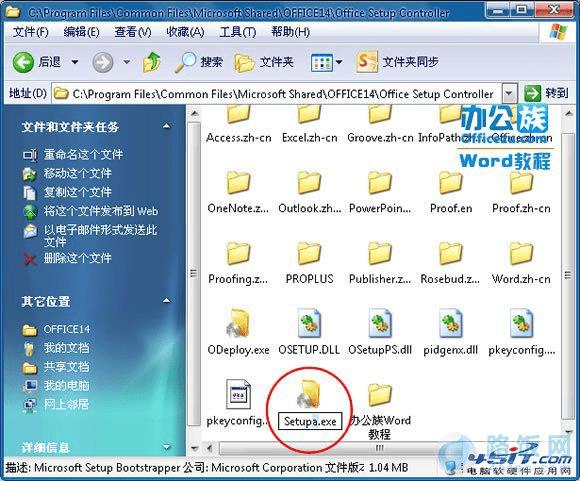The width and height of the screenshot is (580, 481).
Task: Click the Setupa.exe file icon
Action: 310,394
